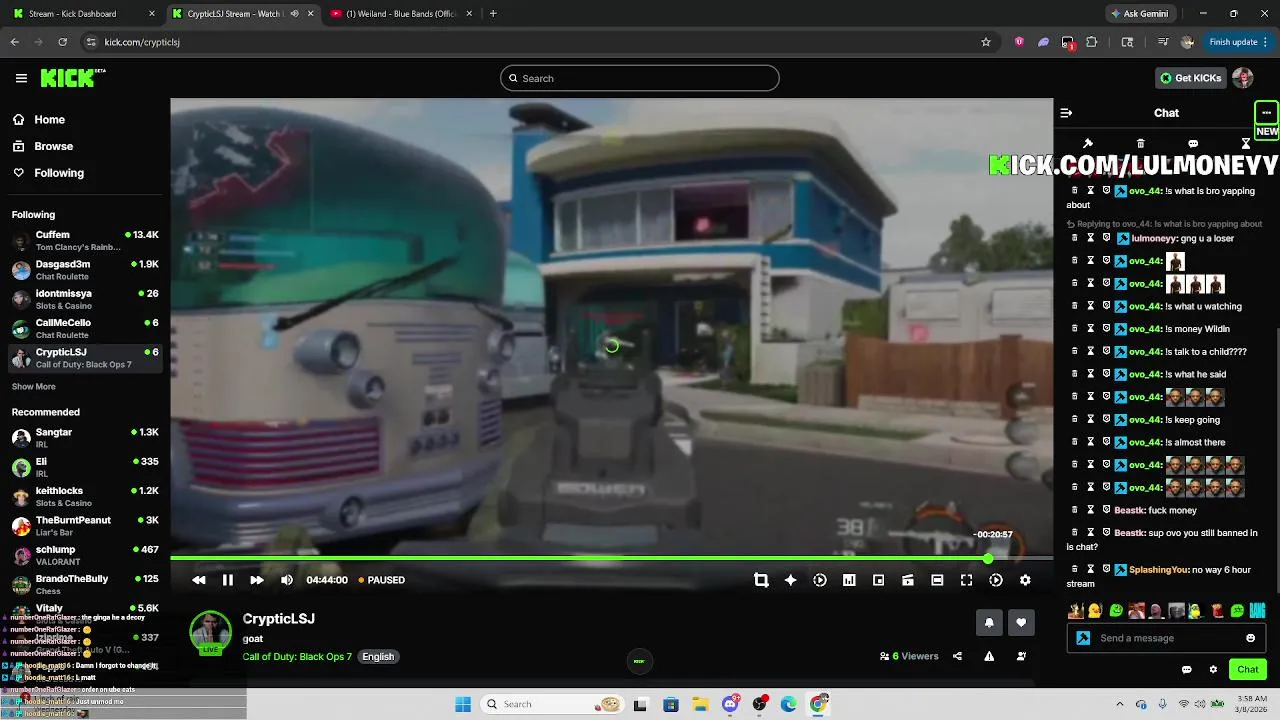Delete Beastk's 'fuck money' message with trash icon
1280x720 pixels.
[x=1075, y=510]
